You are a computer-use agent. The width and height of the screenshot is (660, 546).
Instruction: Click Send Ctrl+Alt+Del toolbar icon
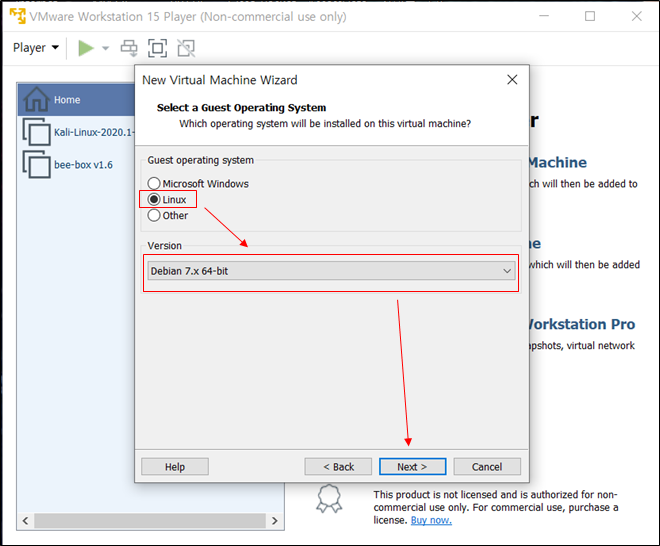click(x=129, y=48)
